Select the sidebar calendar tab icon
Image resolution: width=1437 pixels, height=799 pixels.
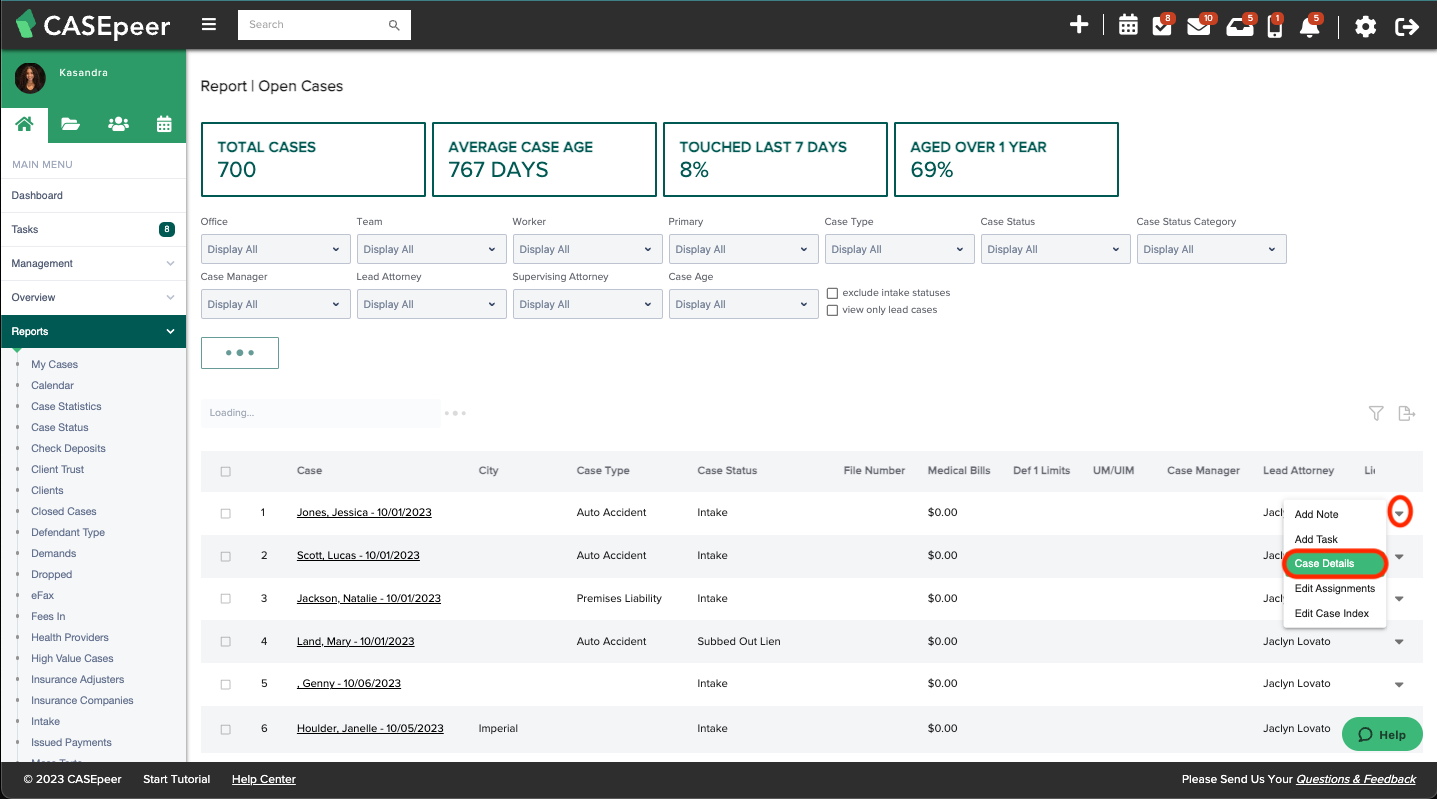pos(164,124)
